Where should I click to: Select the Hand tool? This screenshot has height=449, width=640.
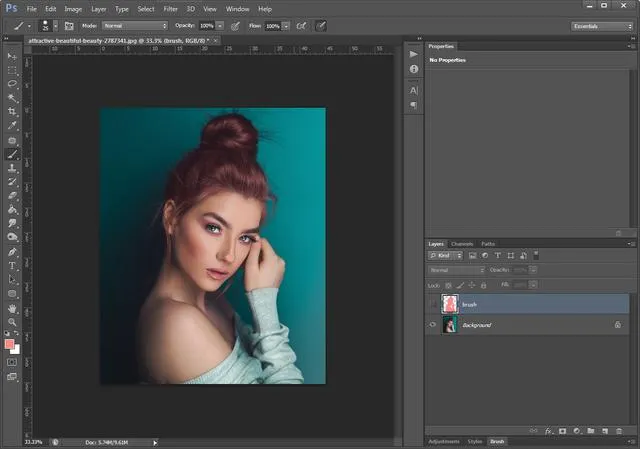12,309
